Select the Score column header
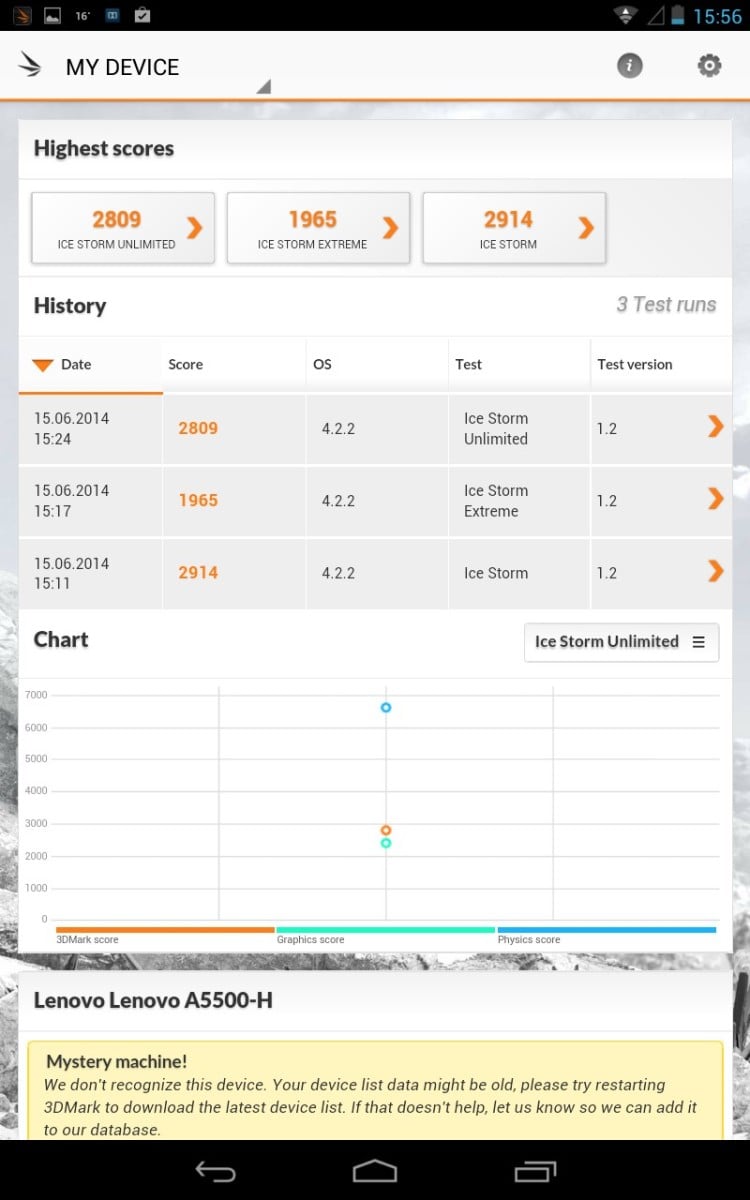Viewport: 750px width, 1200px height. 234,365
